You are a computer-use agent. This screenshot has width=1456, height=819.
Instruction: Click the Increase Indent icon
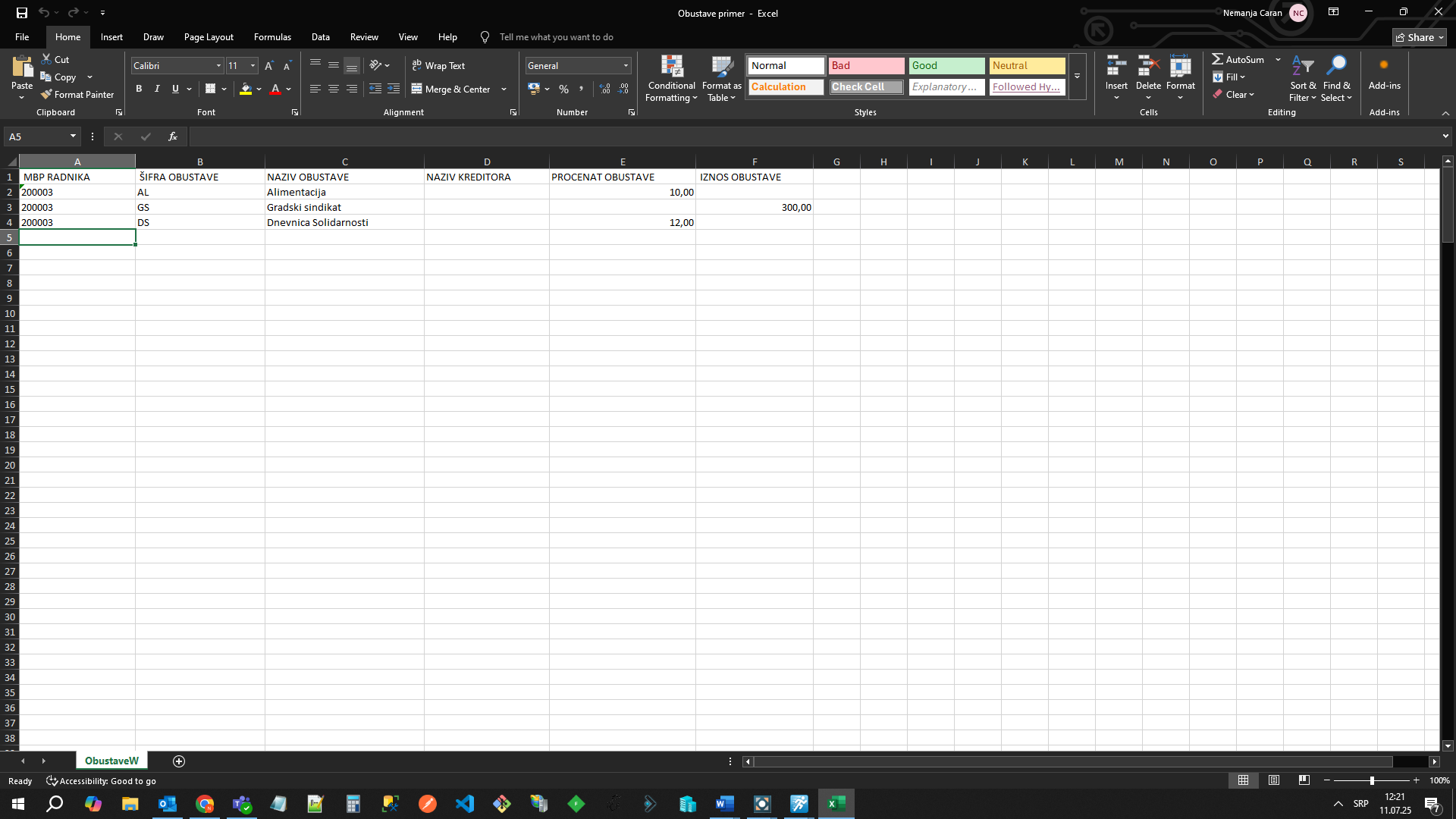394,89
